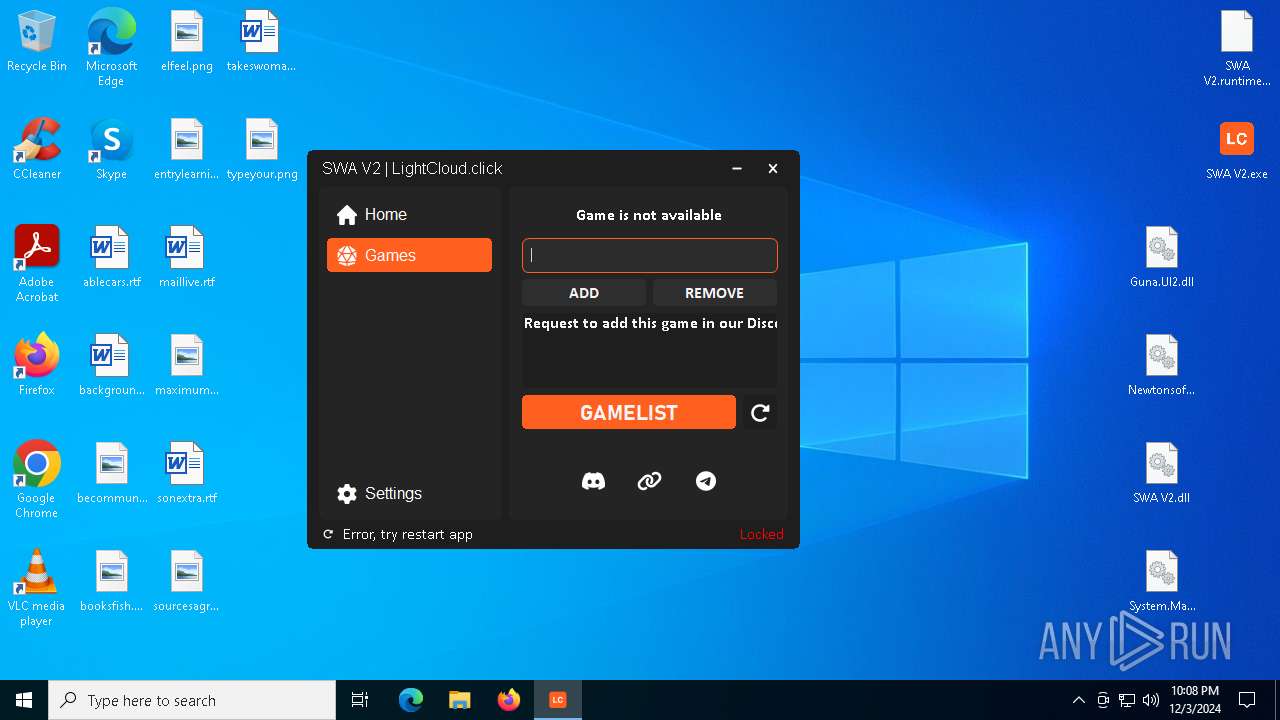The width and height of the screenshot is (1280, 720).
Task: Click the chain link website icon
Action: 649,481
